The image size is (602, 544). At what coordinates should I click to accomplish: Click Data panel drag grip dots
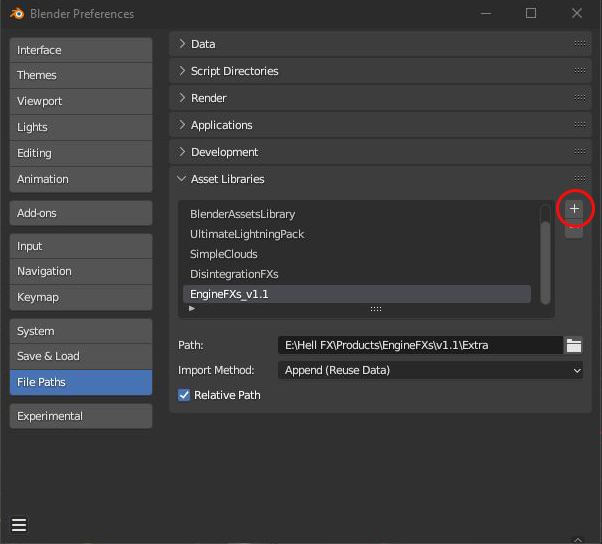(x=580, y=44)
